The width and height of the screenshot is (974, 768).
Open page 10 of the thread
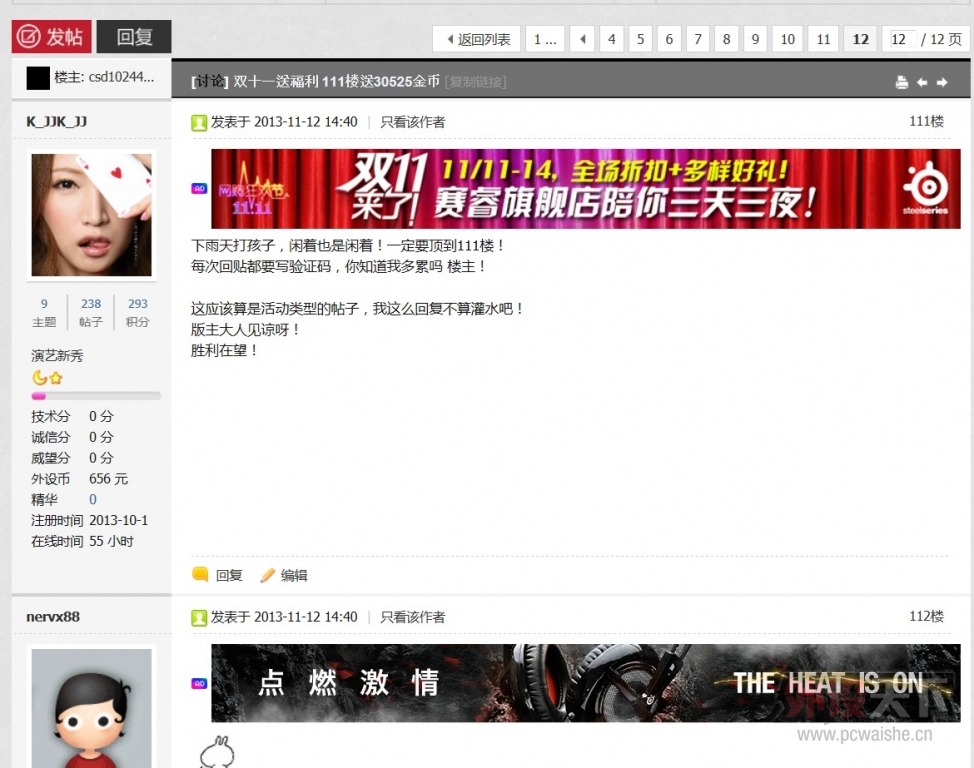tap(788, 39)
